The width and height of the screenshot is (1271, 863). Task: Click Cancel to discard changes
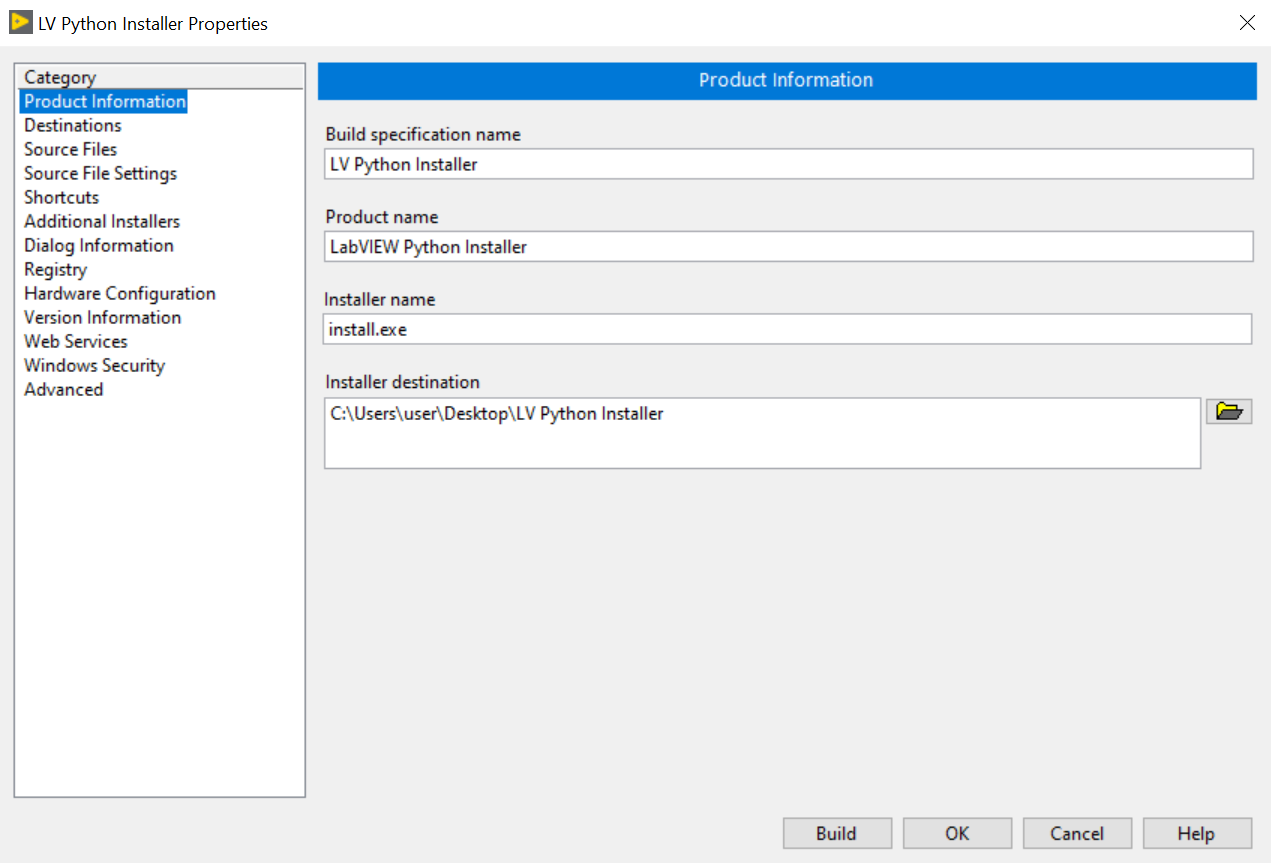(x=1077, y=833)
